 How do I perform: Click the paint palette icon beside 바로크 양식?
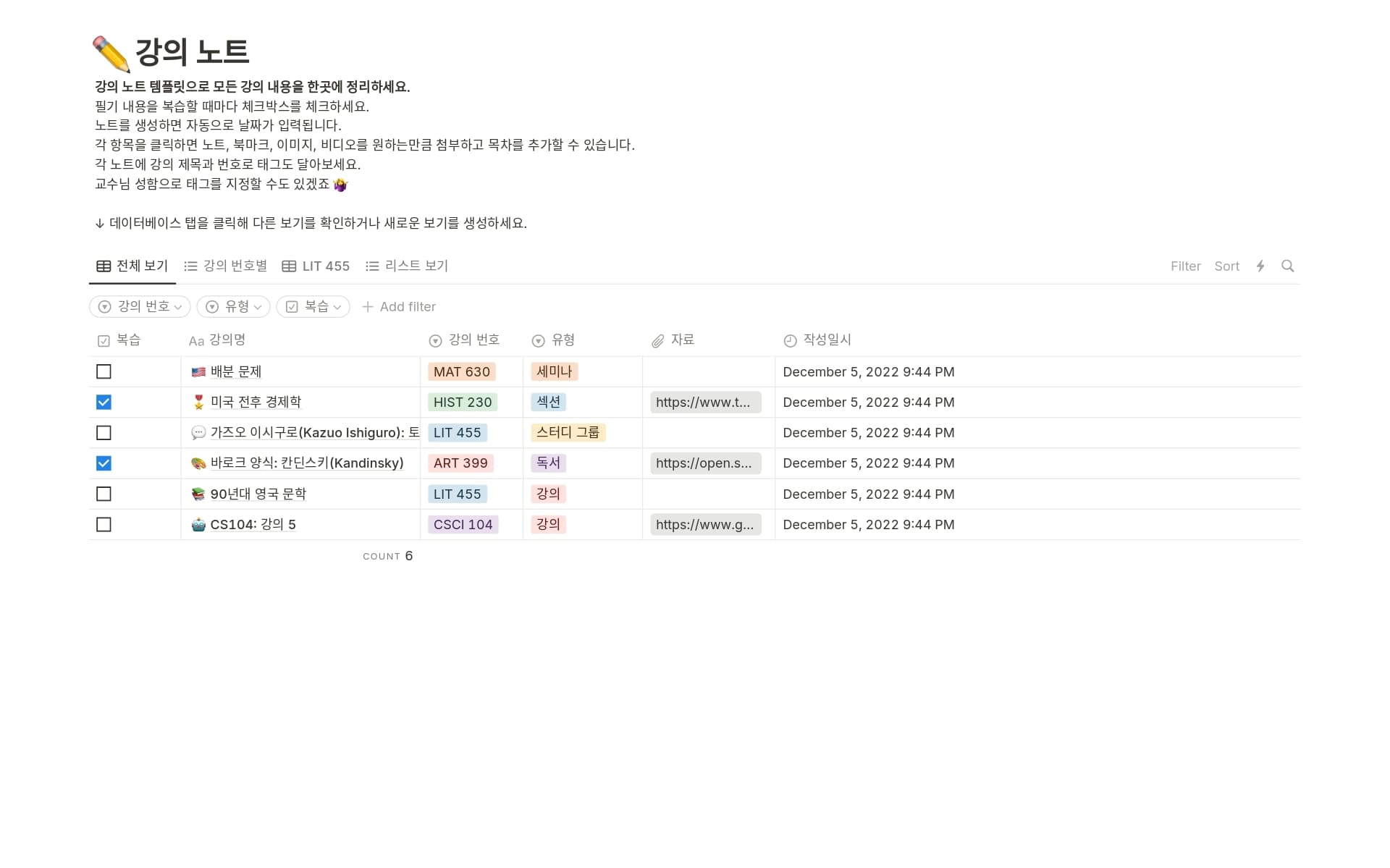[x=198, y=463]
